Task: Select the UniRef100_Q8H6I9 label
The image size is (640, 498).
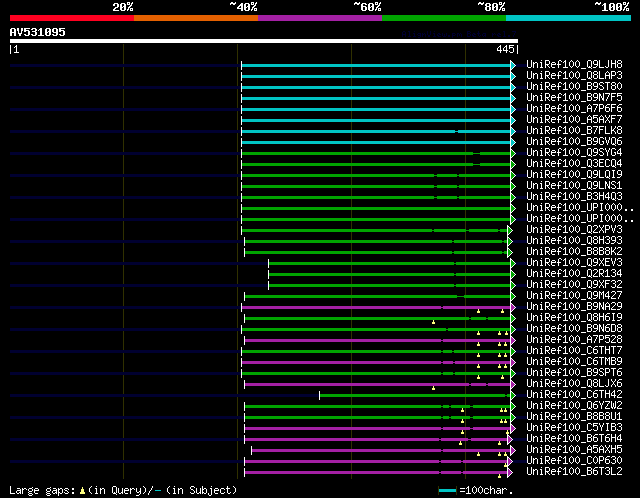Action: coord(574,318)
